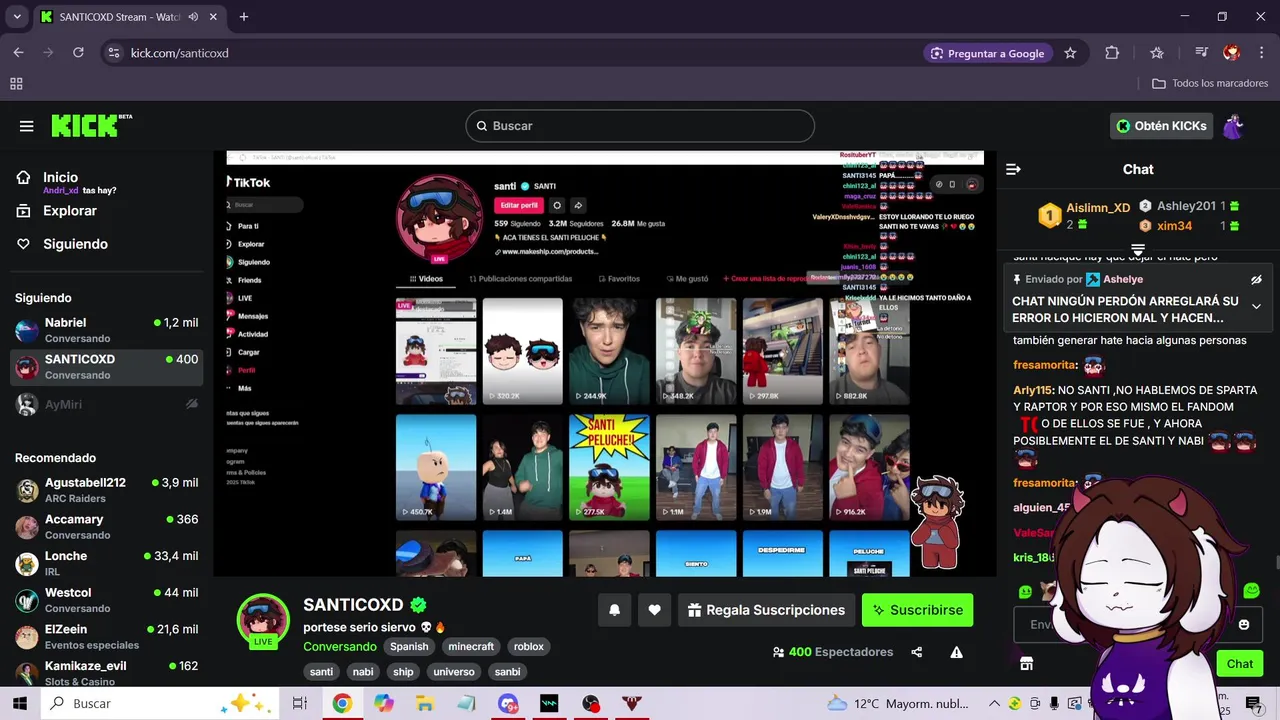Open the Kick hamburger menu

tap(27, 126)
